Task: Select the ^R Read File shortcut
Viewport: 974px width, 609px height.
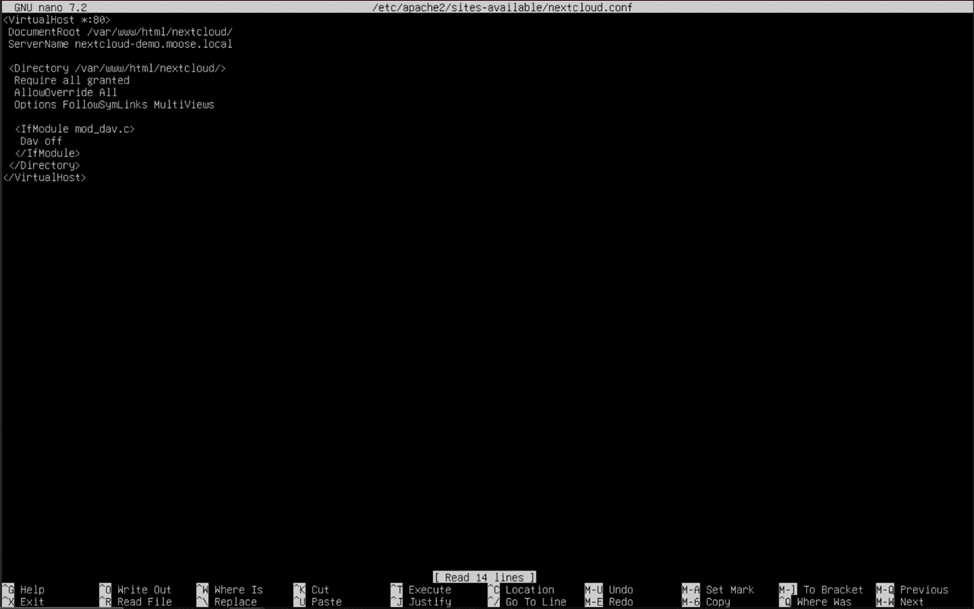Action: [x=135, y=602]
